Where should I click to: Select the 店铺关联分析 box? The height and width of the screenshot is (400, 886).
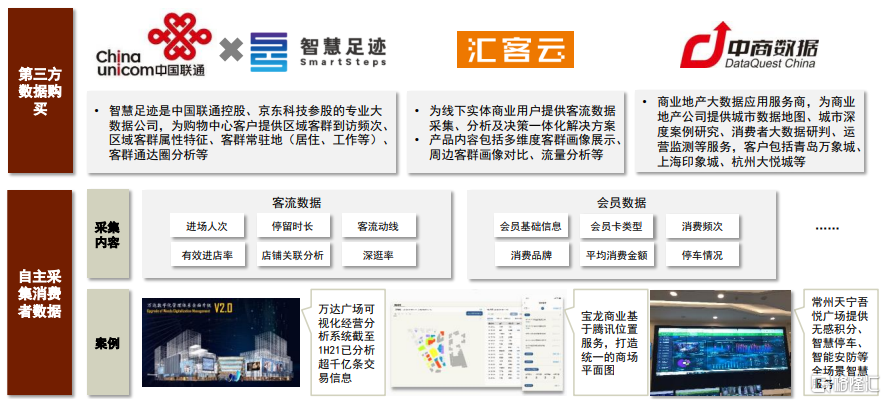293,255
